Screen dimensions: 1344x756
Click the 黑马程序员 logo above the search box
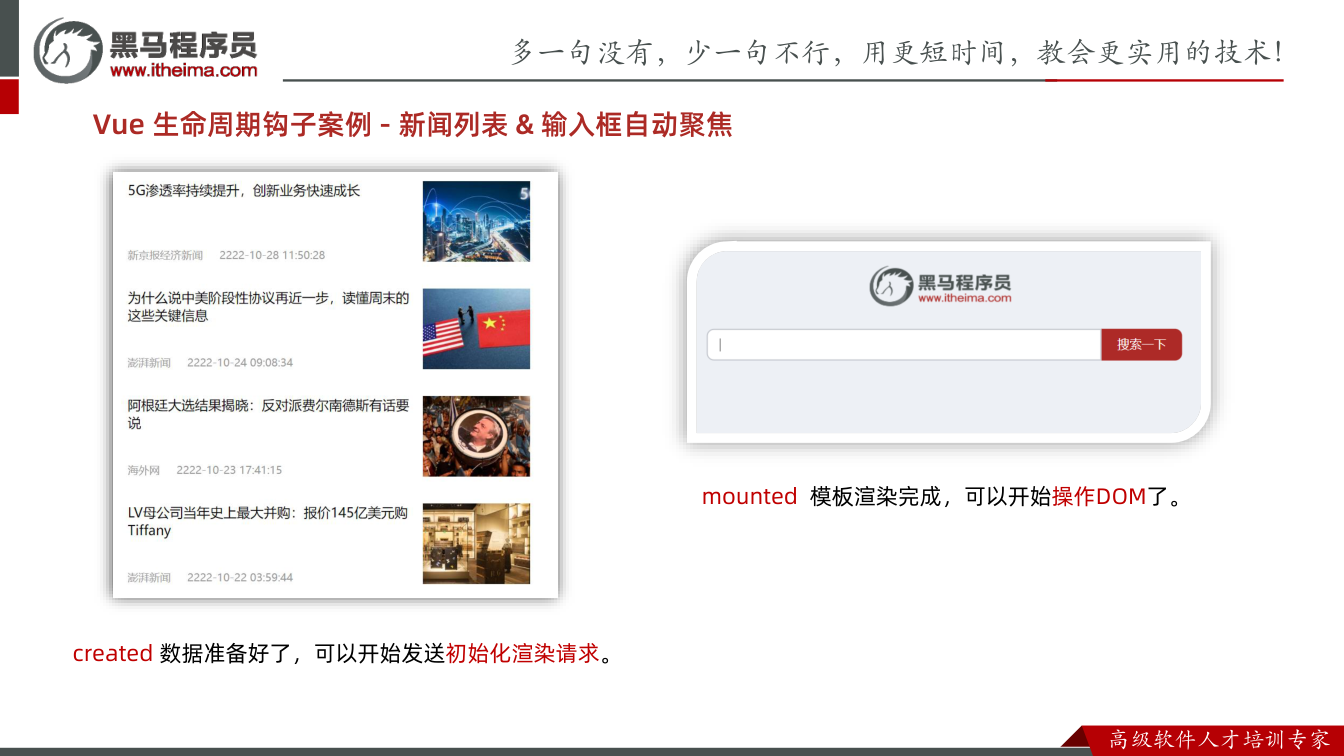tap(940, 285)
